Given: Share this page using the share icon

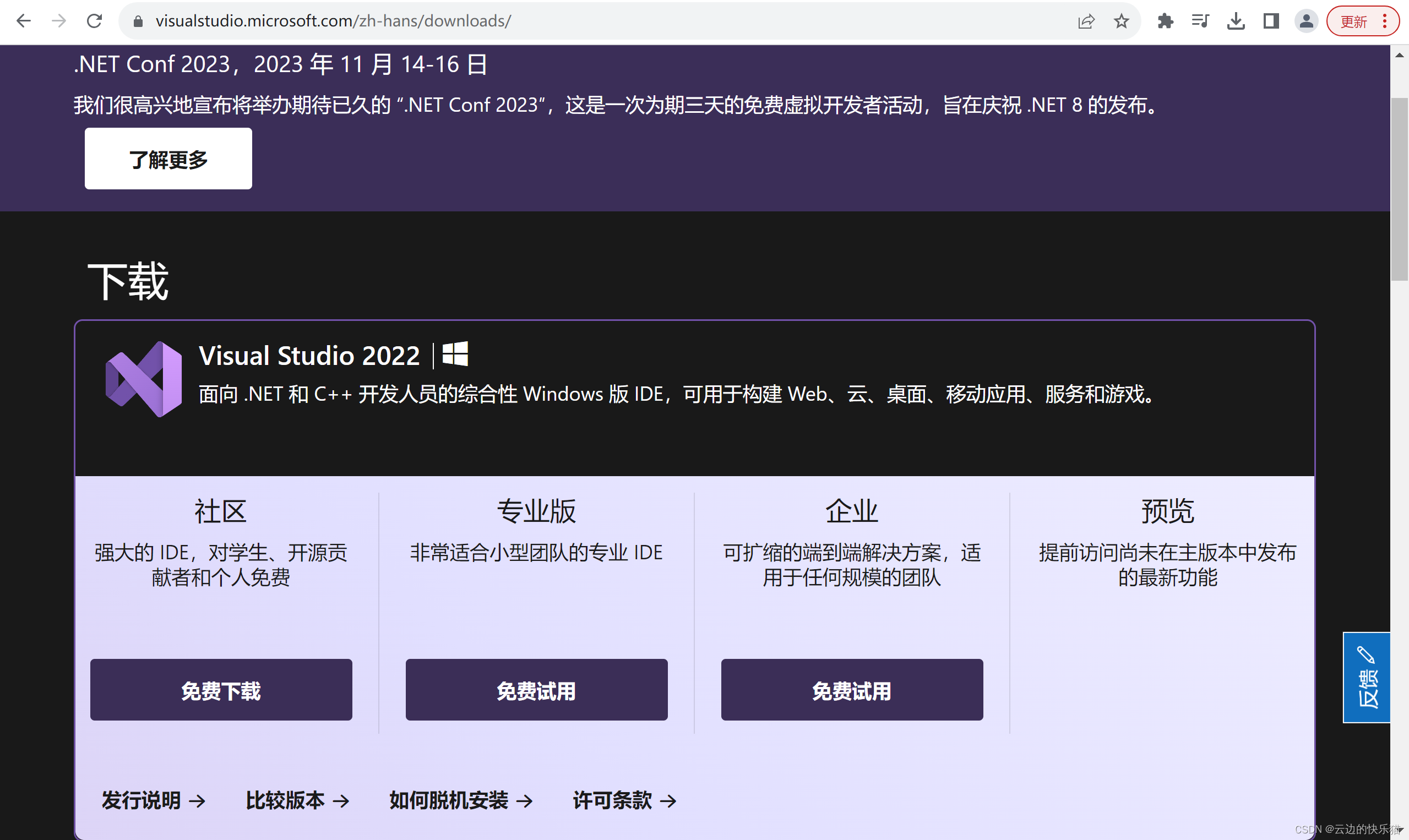Looking at the screenshot, I should click(x=1086, y=21).
